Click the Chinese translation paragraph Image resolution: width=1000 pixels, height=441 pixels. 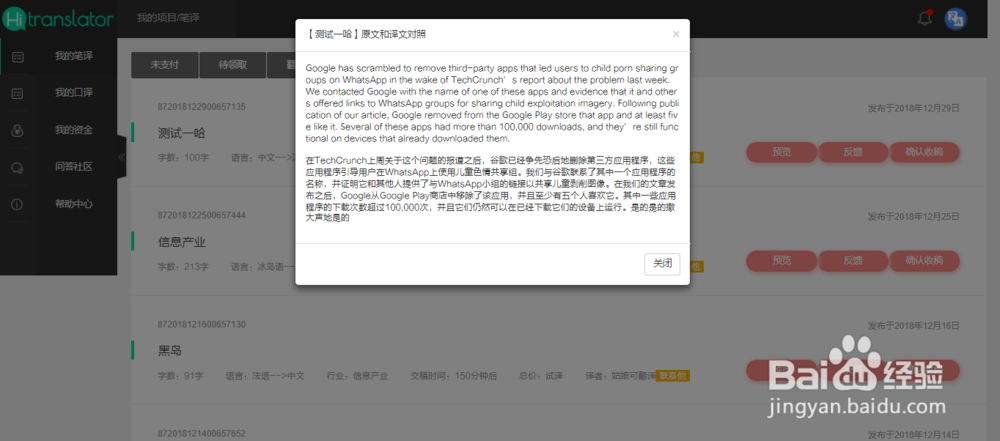tap(492, 189)
